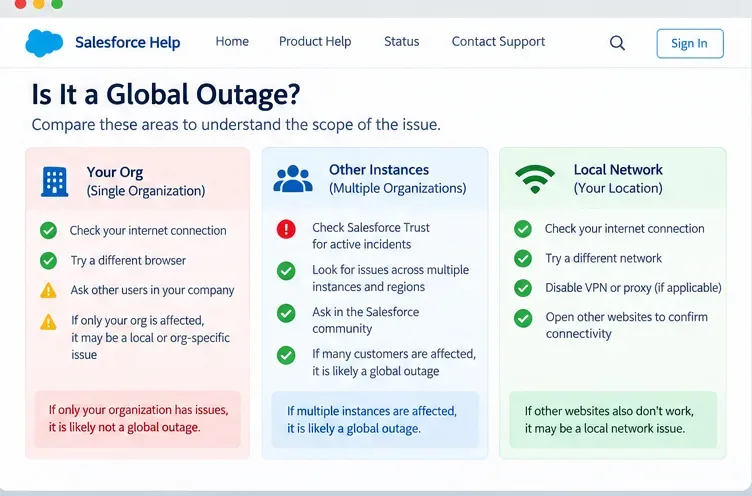The width and height of the screenshot is (752, 496).
Task: Open Contact Support in the navigation
Action: [x=498, y=42]
